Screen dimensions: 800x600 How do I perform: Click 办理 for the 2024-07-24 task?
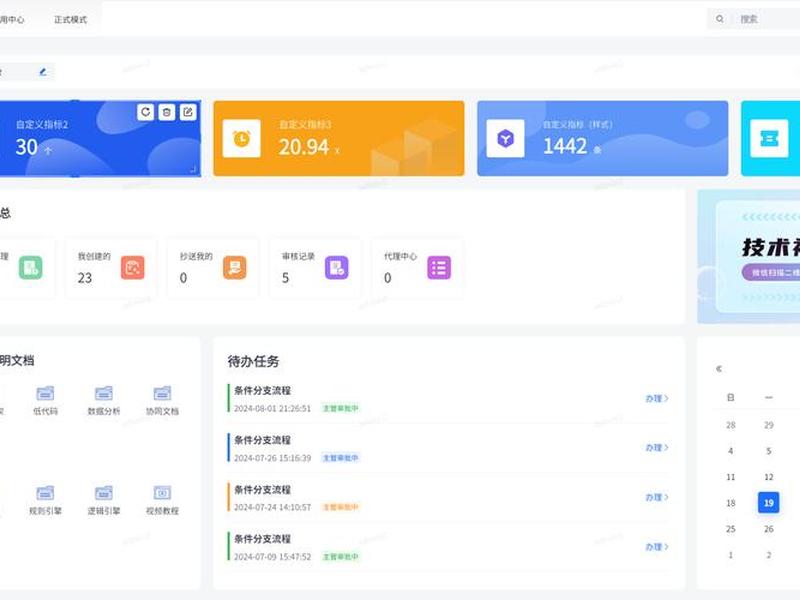pos(657,497)
